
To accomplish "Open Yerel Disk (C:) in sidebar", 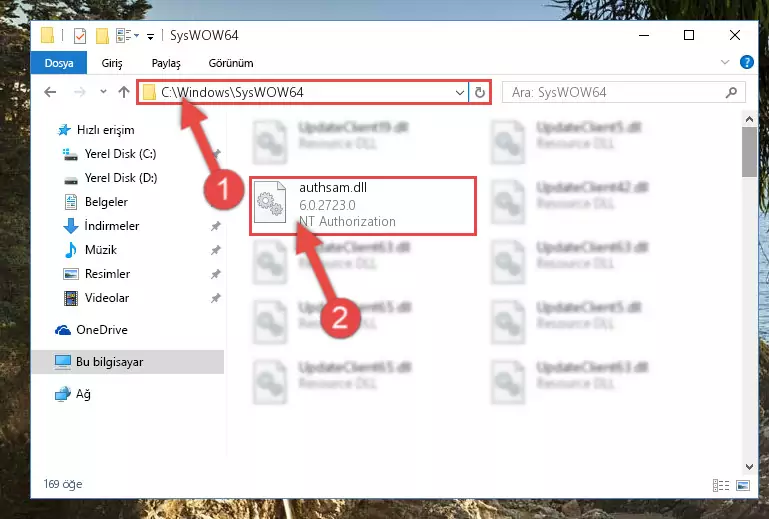I will (120, 154).
